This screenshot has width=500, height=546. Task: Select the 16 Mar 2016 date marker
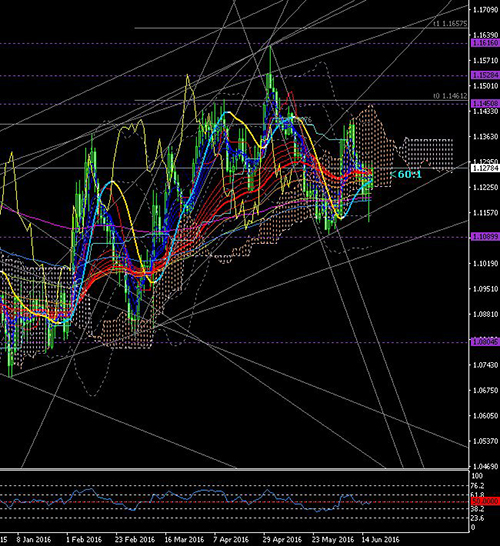(x=184, y=540)
